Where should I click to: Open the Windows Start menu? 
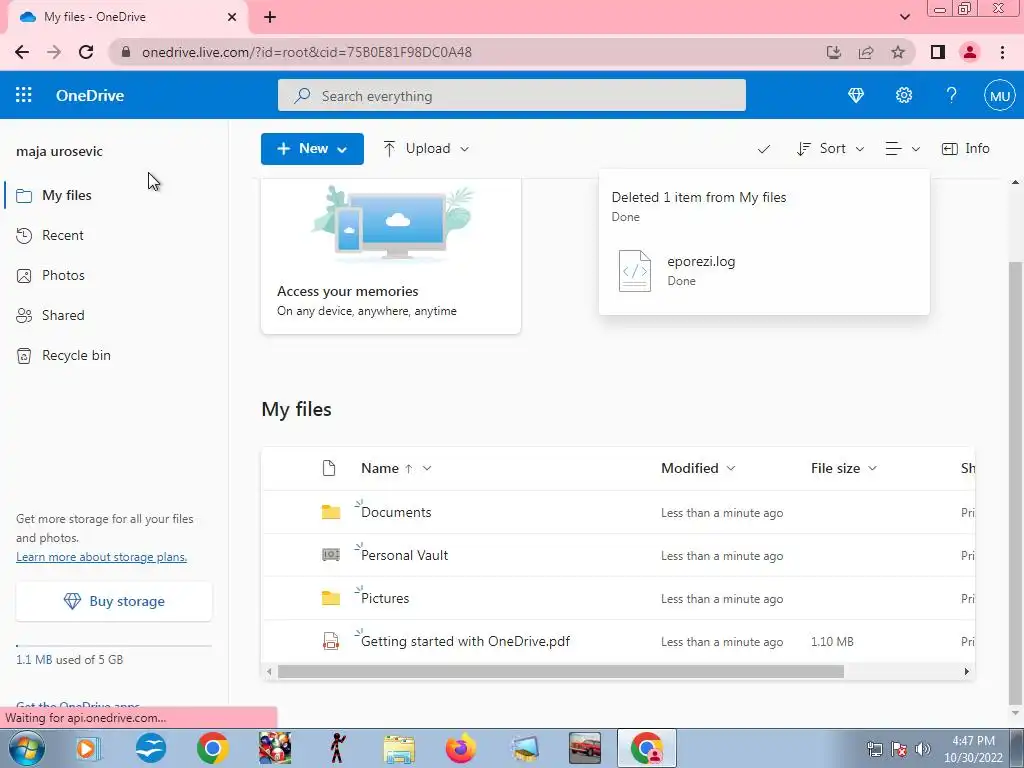27,748
